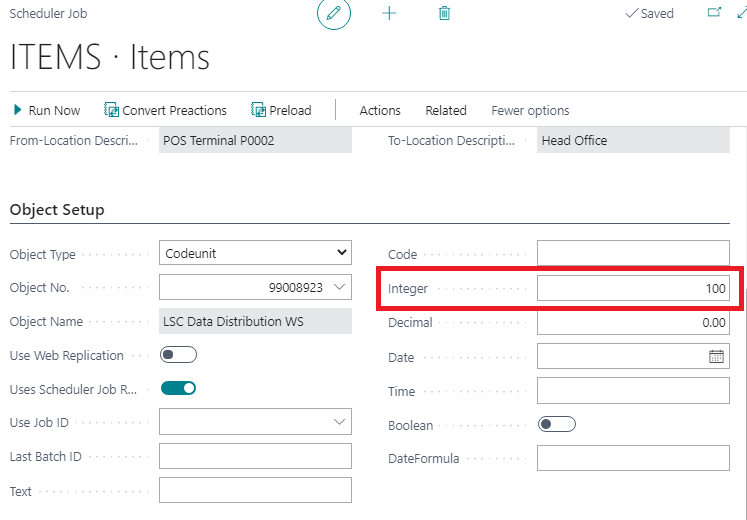Click the Preload toolbar icon
This screenshot has width=747, height=520.
[258, 110]
